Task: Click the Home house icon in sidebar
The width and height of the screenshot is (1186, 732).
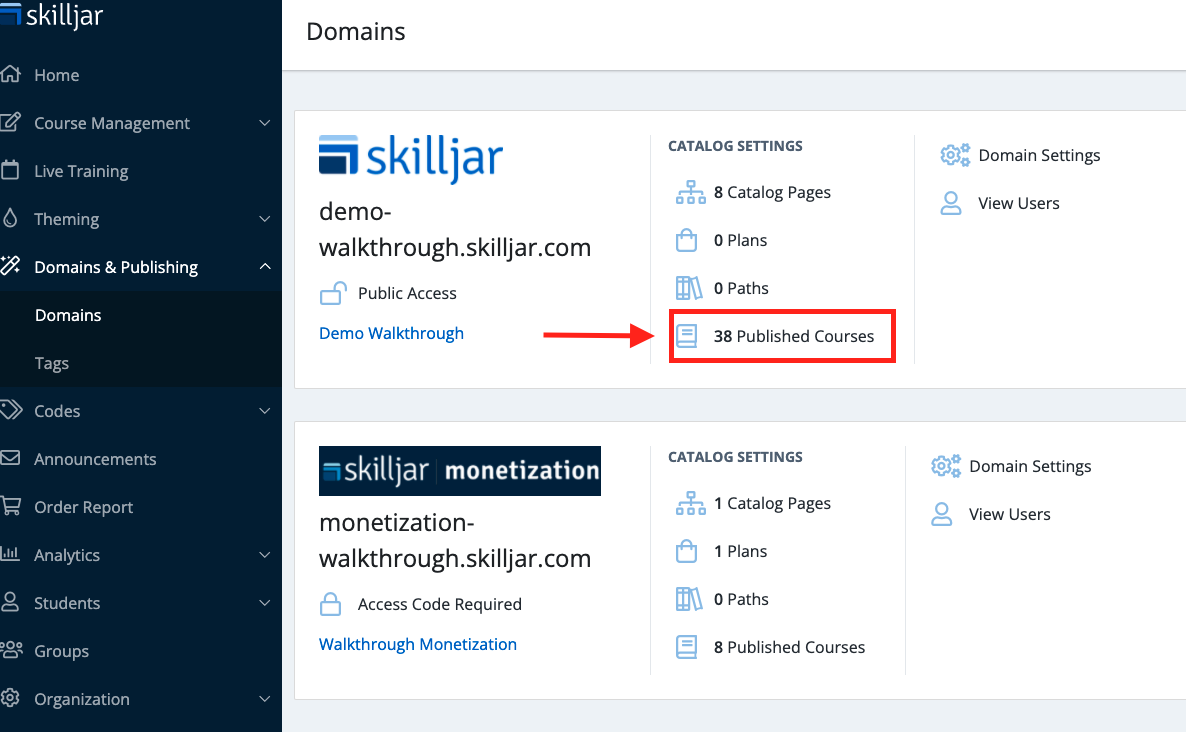Action: [x=10, y=74]
